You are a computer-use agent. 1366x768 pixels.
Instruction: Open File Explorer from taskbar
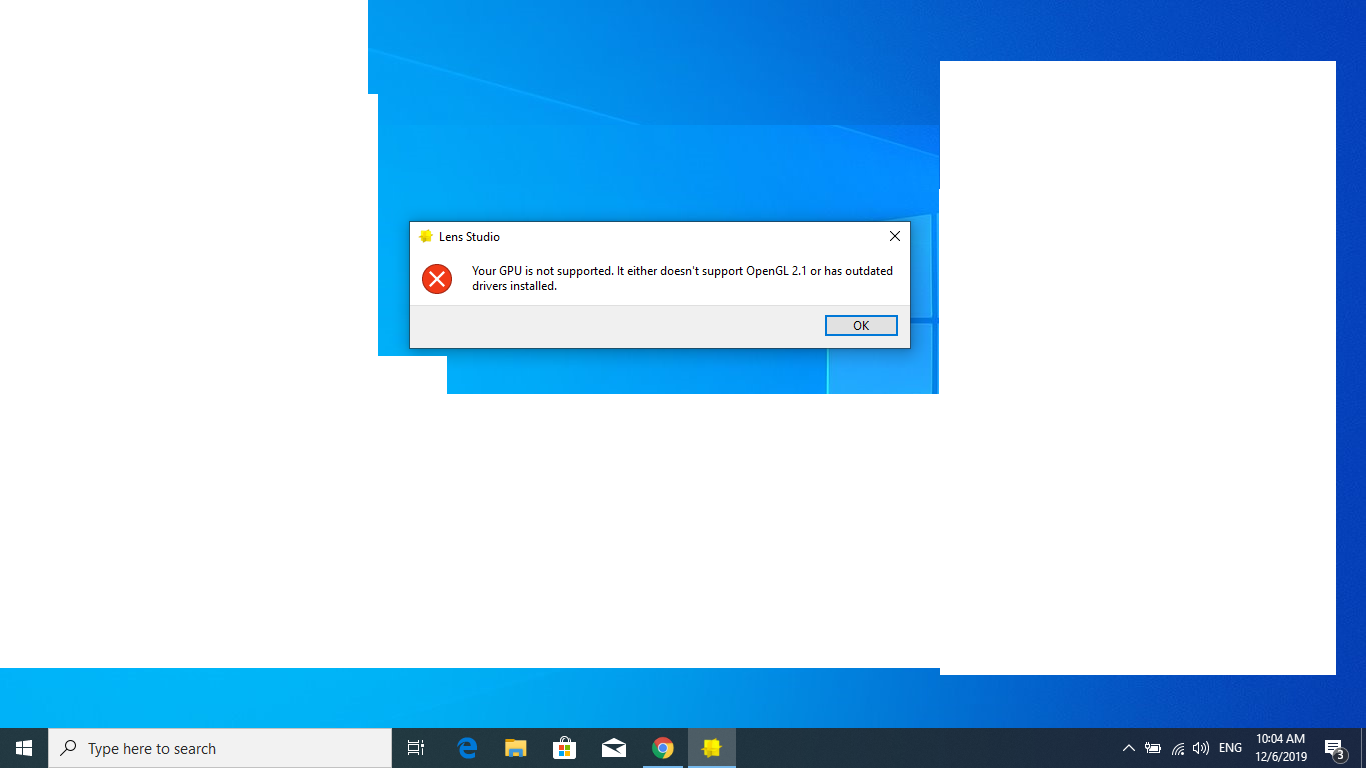(516, 748)
